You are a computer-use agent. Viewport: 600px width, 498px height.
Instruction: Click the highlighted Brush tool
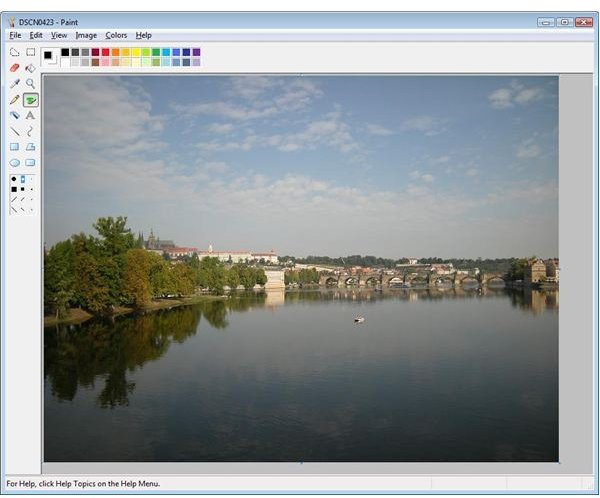[31, 100]
